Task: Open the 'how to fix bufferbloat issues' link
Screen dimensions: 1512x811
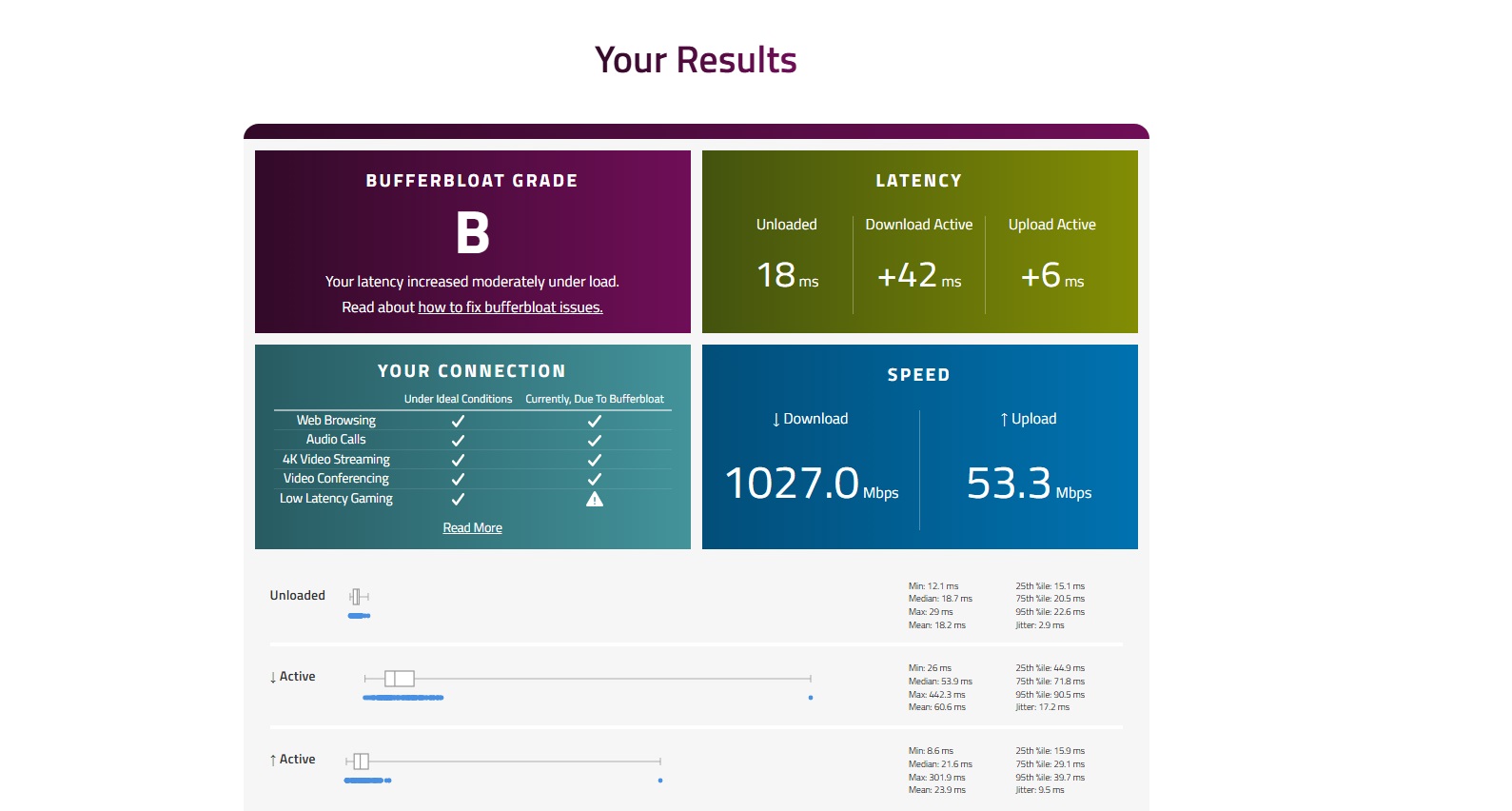Action: tap(510, 307)
